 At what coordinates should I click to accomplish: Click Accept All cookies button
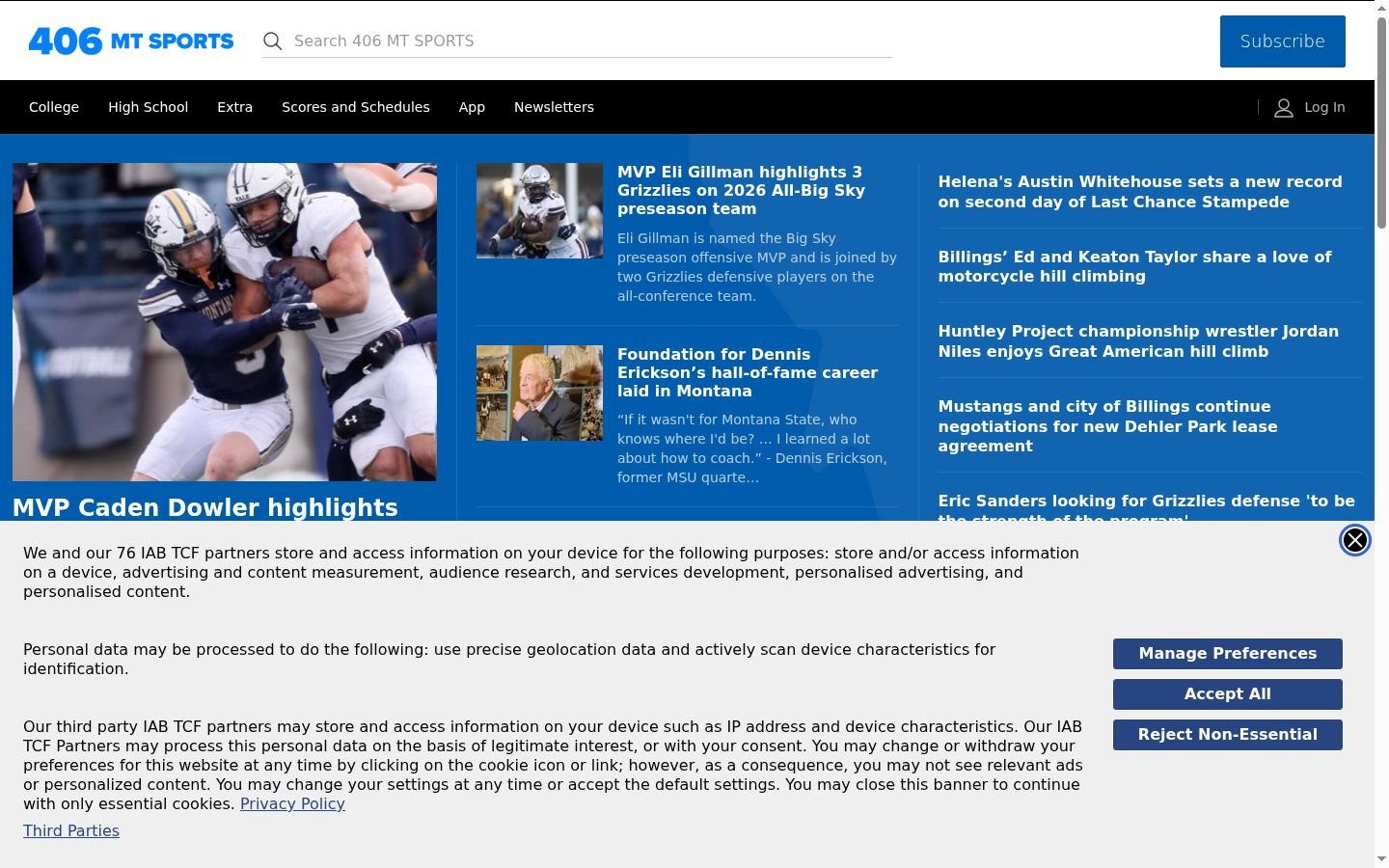click(1228, 694)
